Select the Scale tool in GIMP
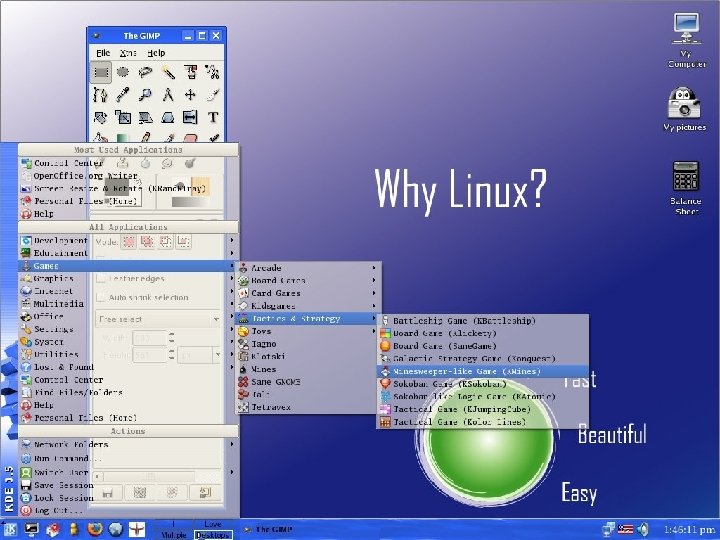 [123, 117]
